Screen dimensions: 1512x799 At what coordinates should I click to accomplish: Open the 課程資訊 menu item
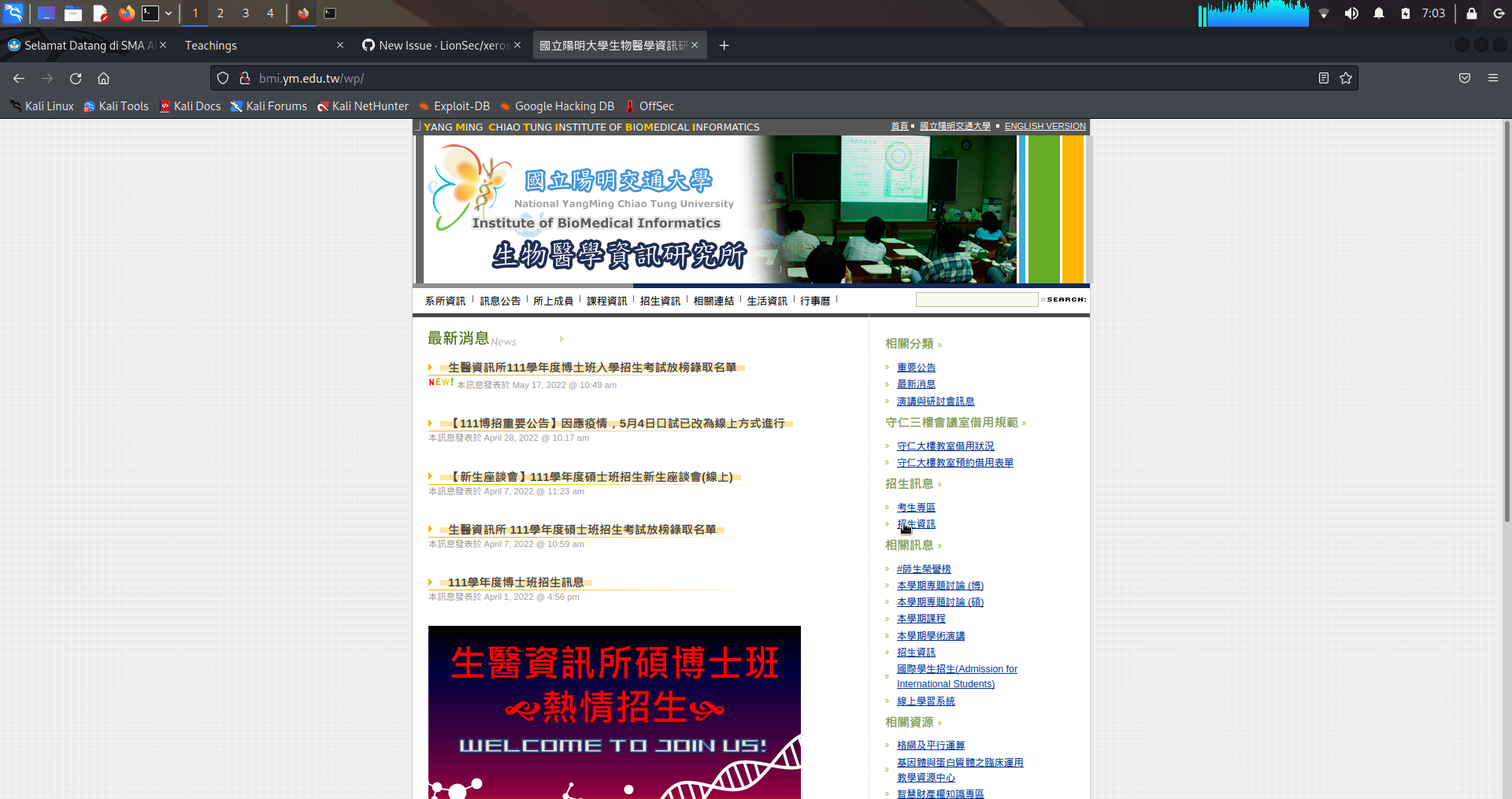pos(606,301)
